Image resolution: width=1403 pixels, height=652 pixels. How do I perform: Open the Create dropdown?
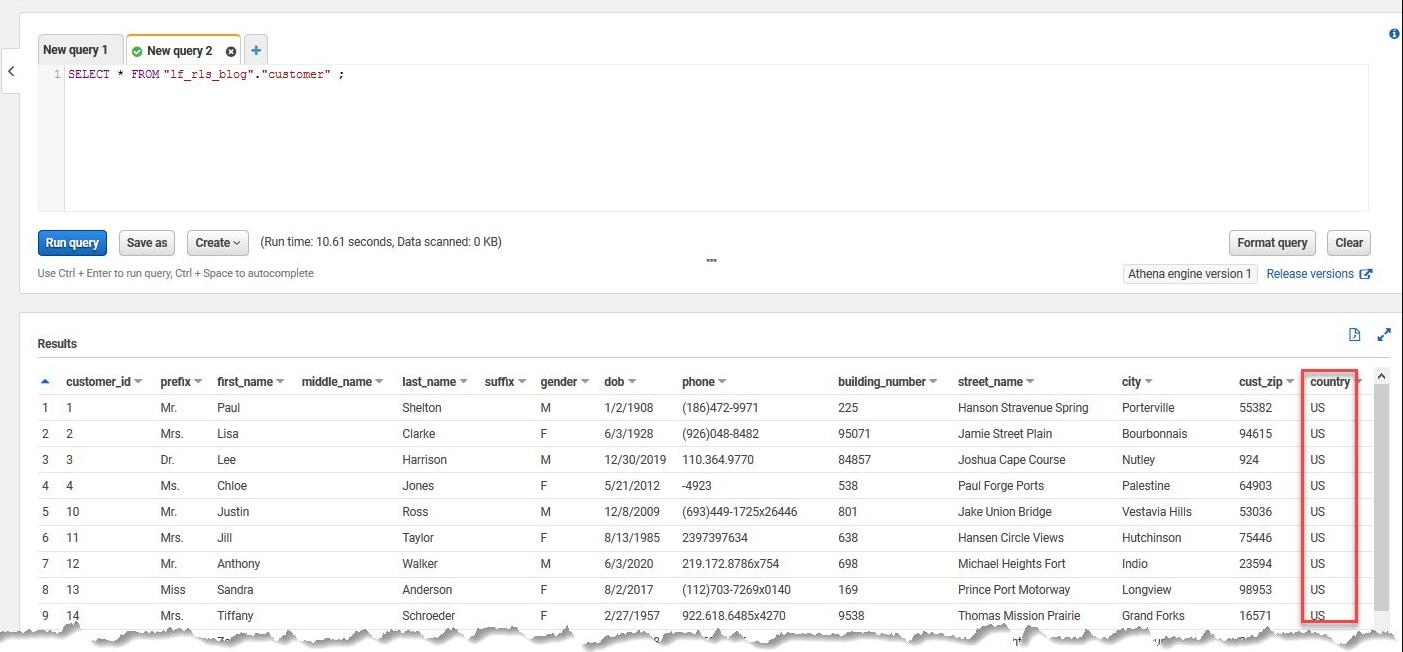click(217, 242)
